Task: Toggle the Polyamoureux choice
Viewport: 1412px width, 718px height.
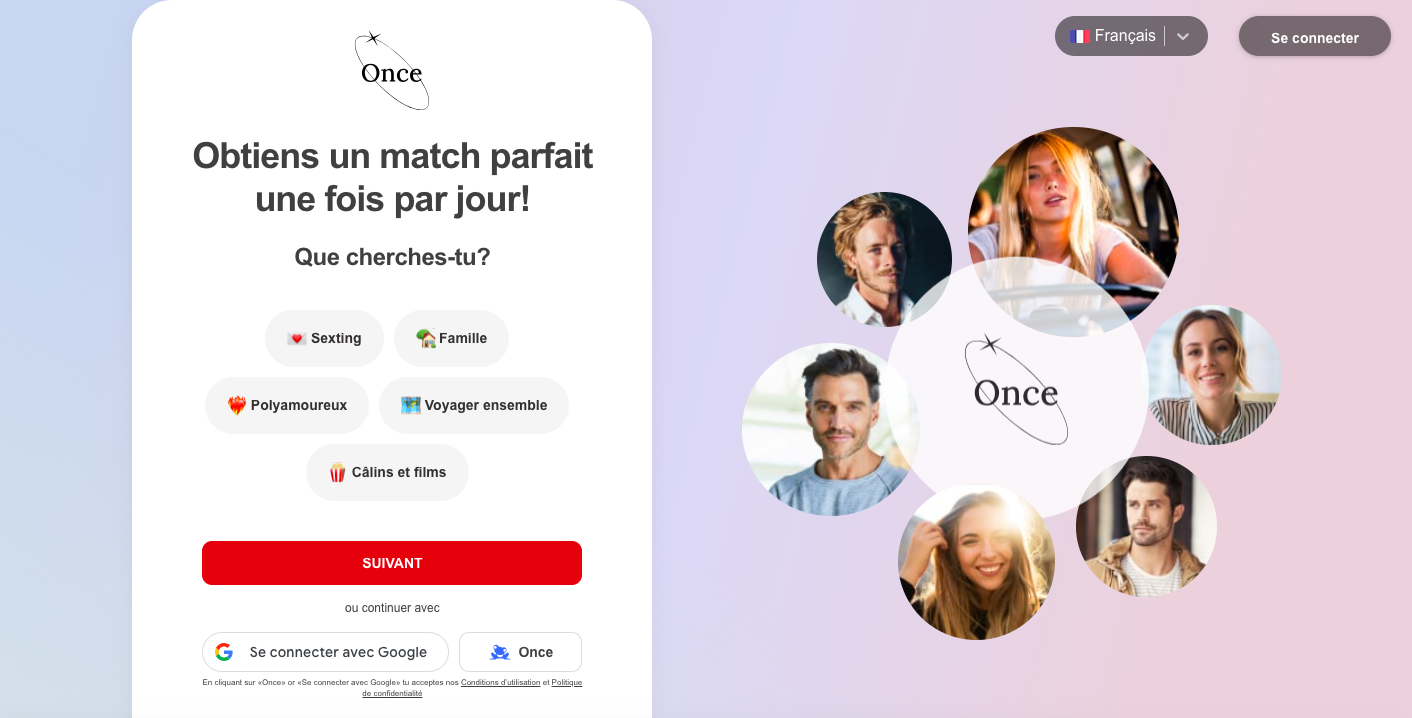Action: (x=287, y=405)
